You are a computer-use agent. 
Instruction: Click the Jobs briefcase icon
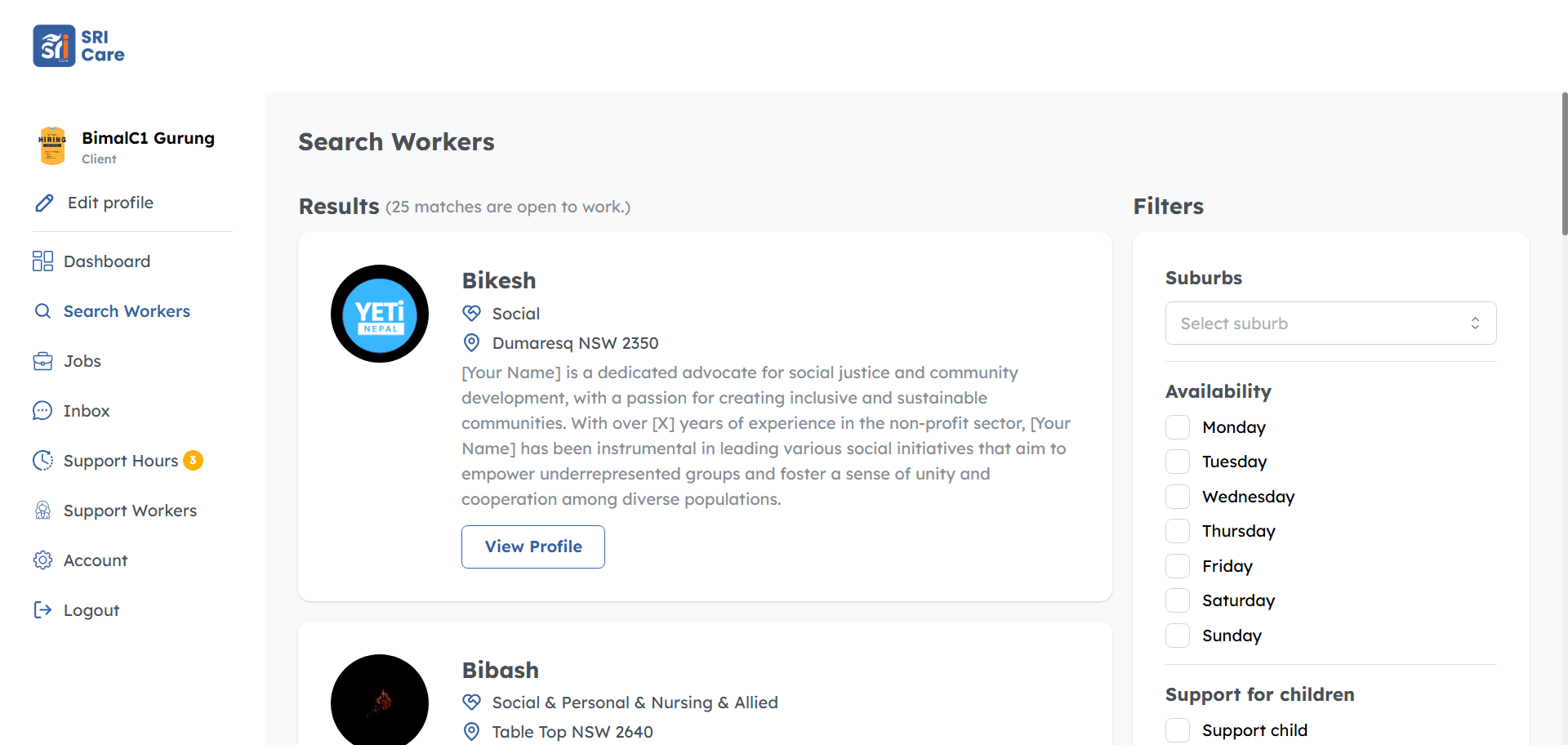(42, 361)
